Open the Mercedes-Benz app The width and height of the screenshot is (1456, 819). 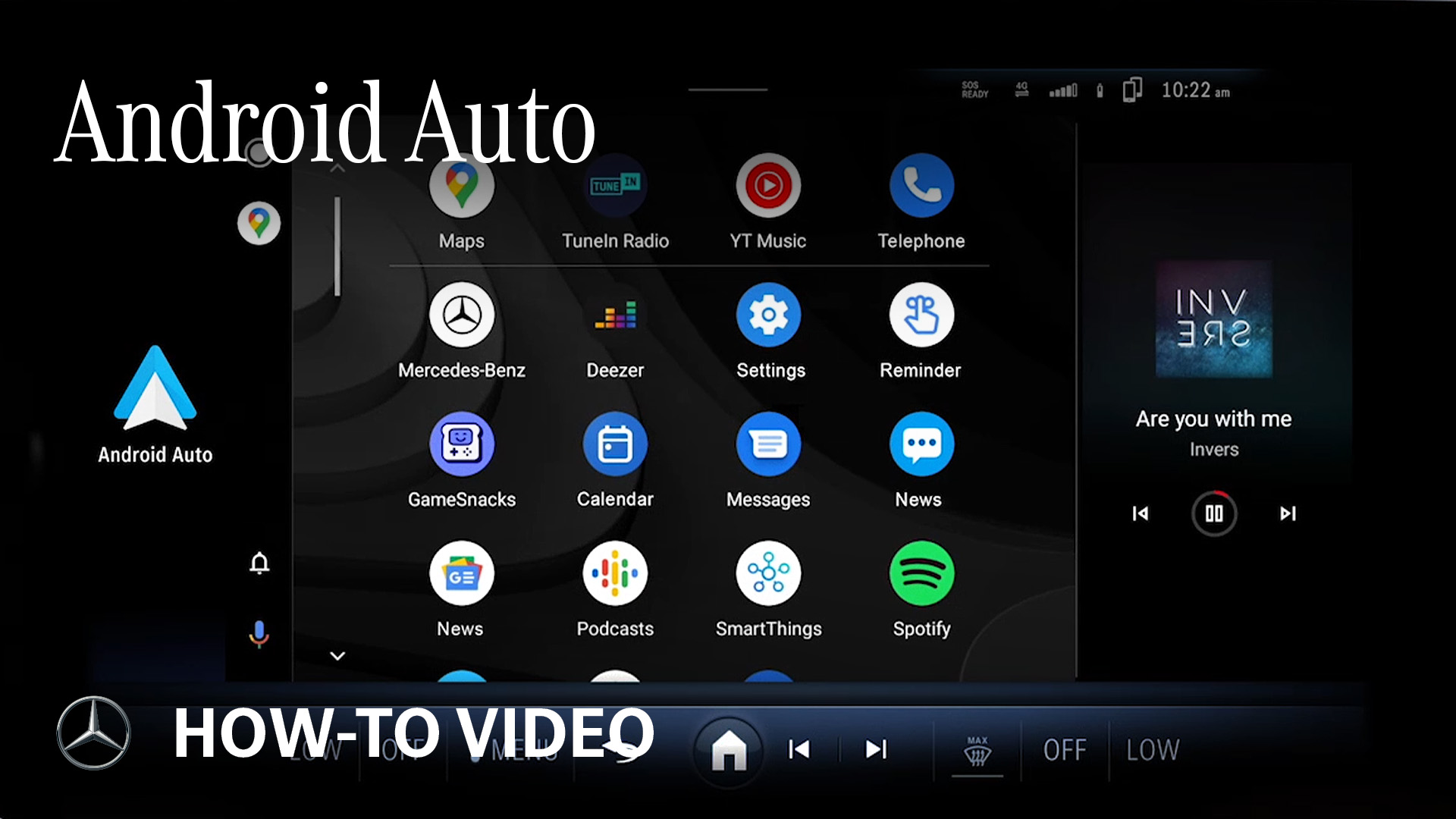[x=462, y=315]
